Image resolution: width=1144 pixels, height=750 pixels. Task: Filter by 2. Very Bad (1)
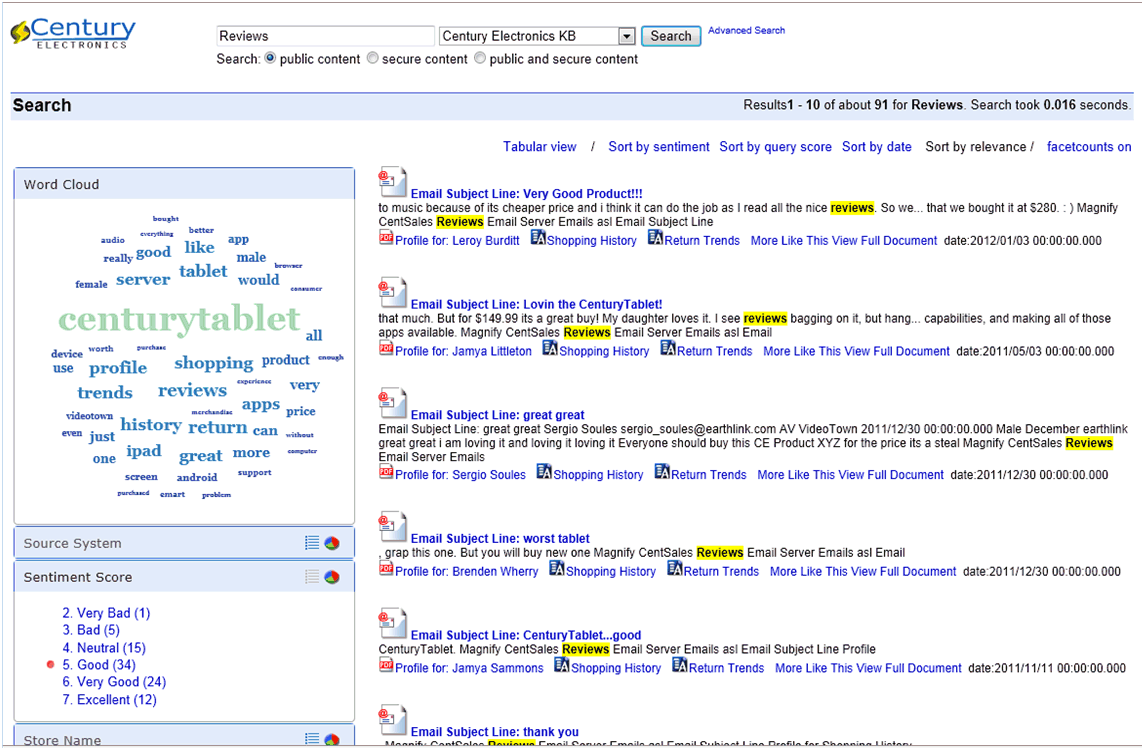click(106, 613)
